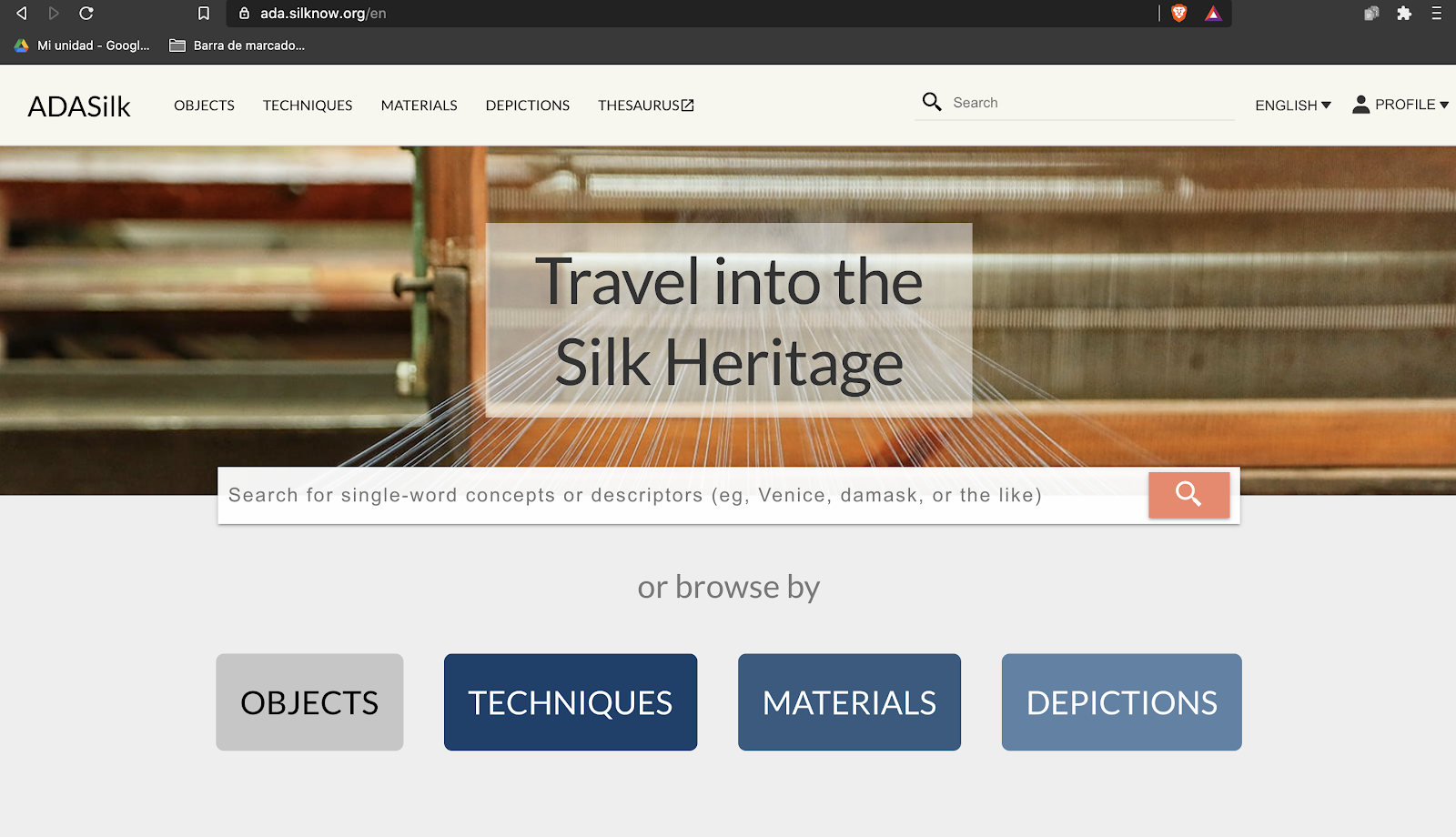Click the Travel into the Silk Heritage heading
The width and height of the screenshot is (1456, 837).
click(x=729, y=321)
